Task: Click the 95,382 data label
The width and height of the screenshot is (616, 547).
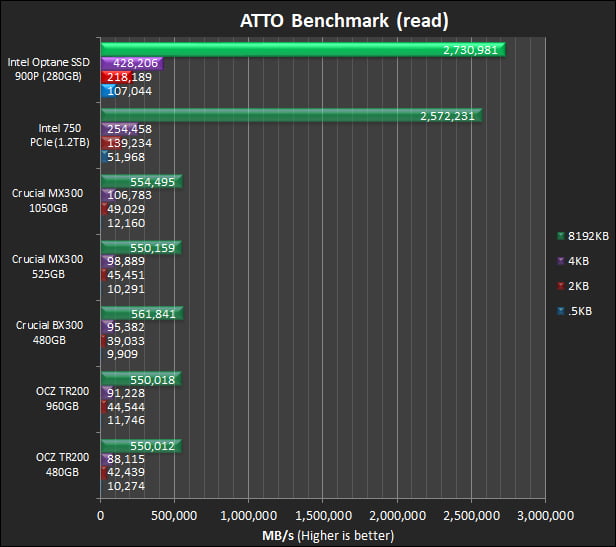Action: coord(126,327)
